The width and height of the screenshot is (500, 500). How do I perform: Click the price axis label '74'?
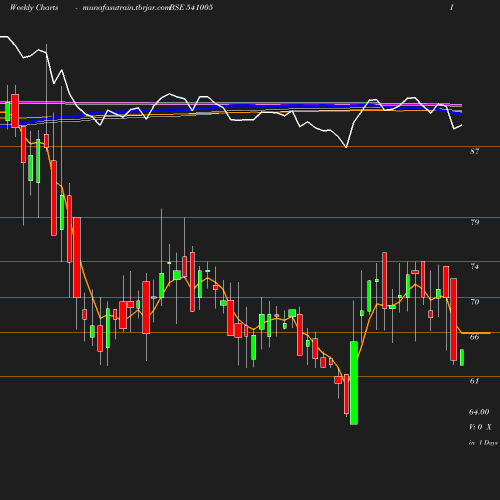pos(475,266)
